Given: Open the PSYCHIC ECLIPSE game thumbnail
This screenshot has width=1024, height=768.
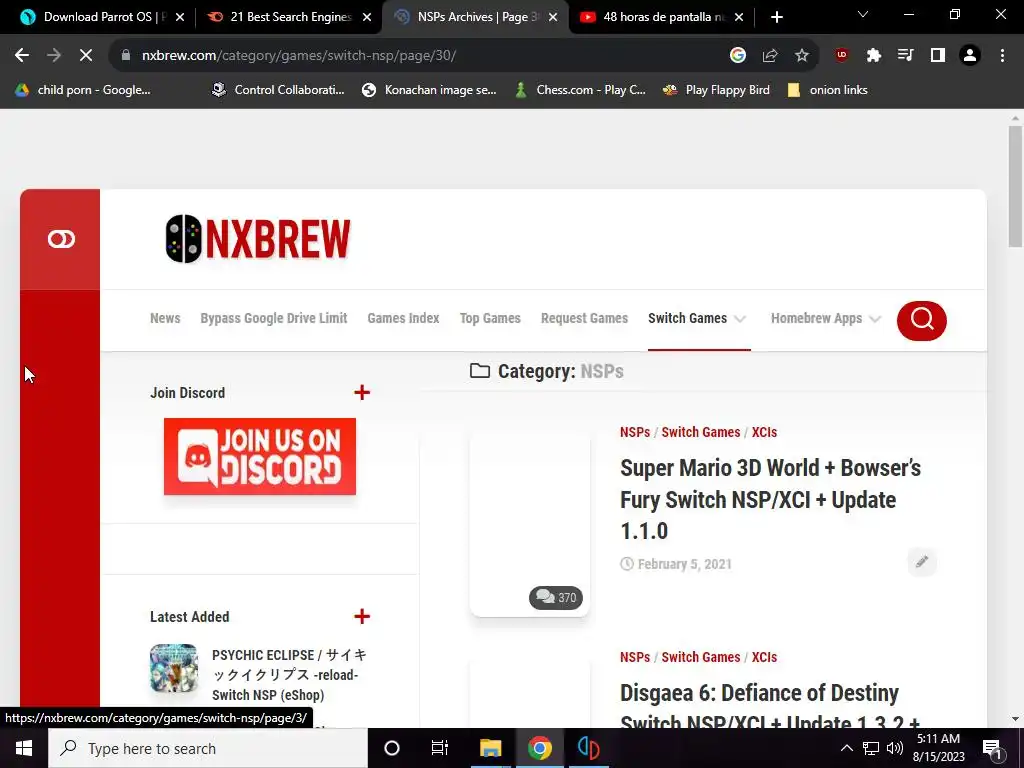Looking at the screenshot, I should tap(174, 668).
